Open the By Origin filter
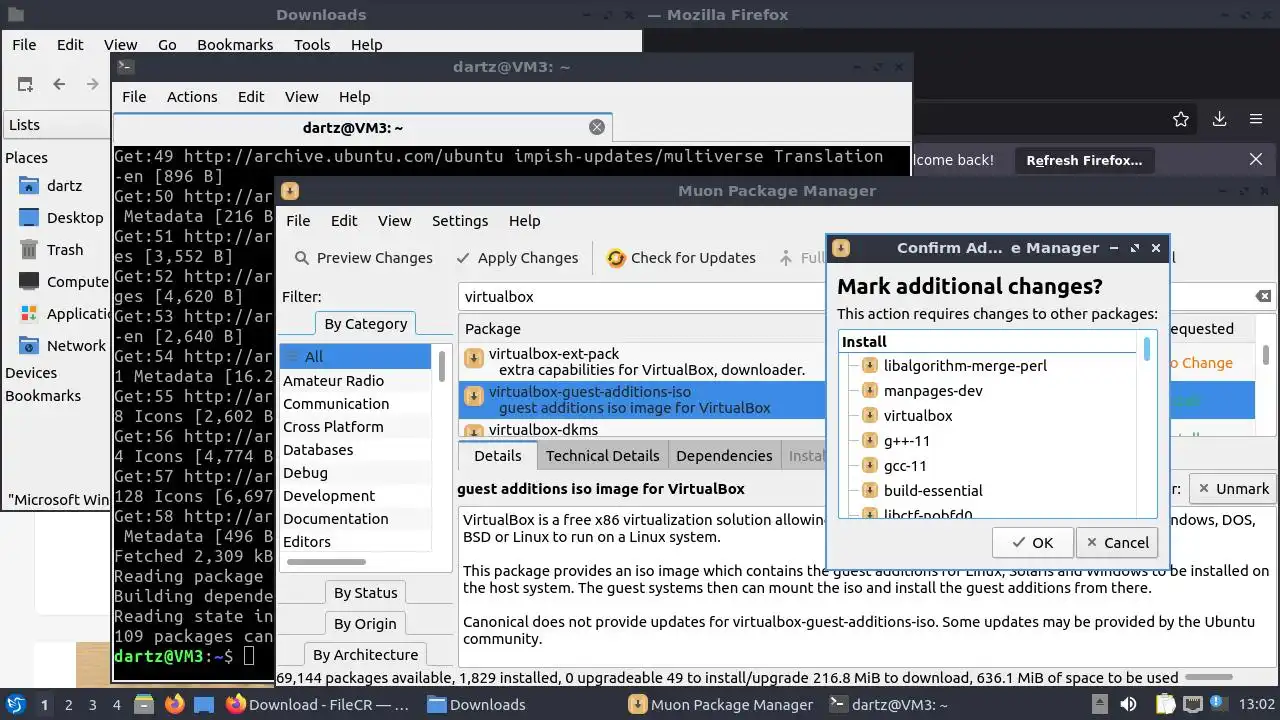 pyautogui.click(x=365, y=624)
